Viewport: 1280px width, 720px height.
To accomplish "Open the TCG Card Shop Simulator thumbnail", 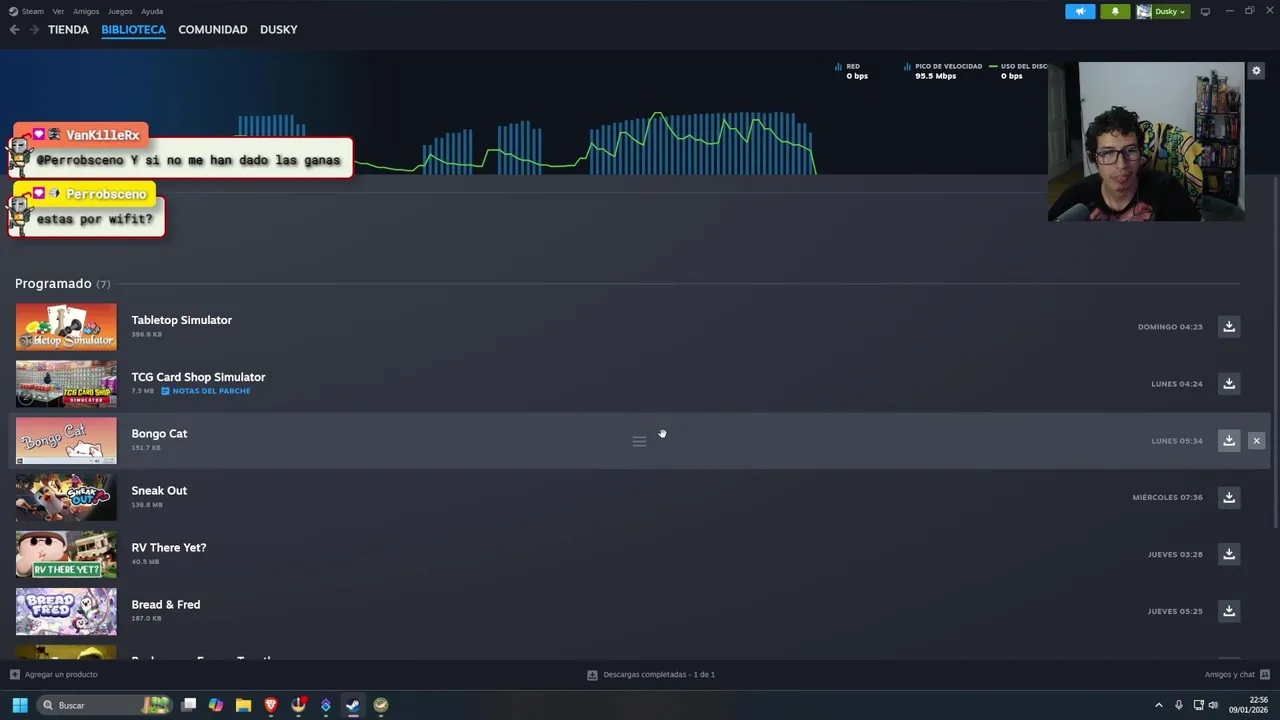I will [x=66, y=384].
